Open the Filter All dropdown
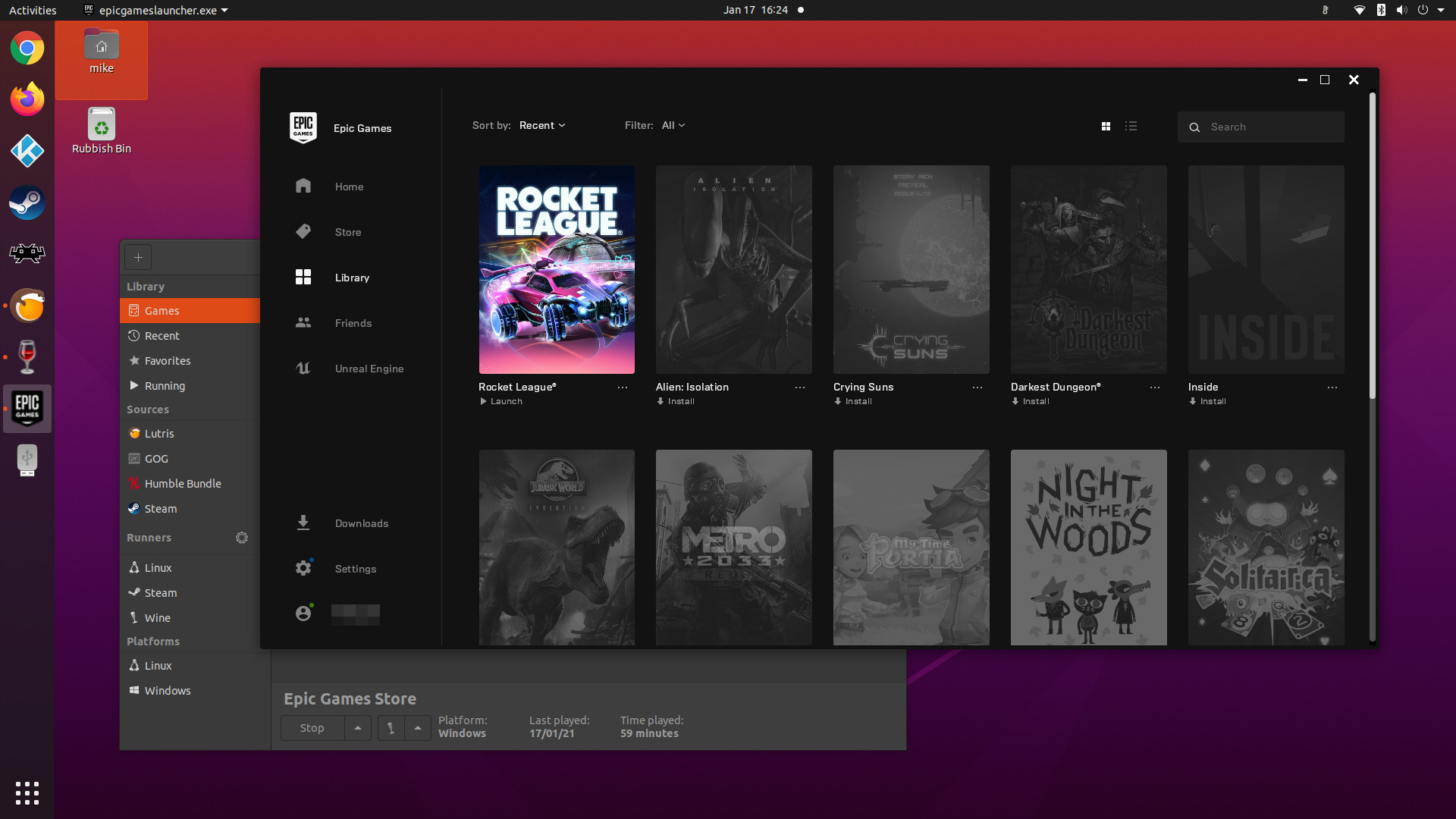Viewport: 1456px width, 819px height. click(x=673, y=125)
